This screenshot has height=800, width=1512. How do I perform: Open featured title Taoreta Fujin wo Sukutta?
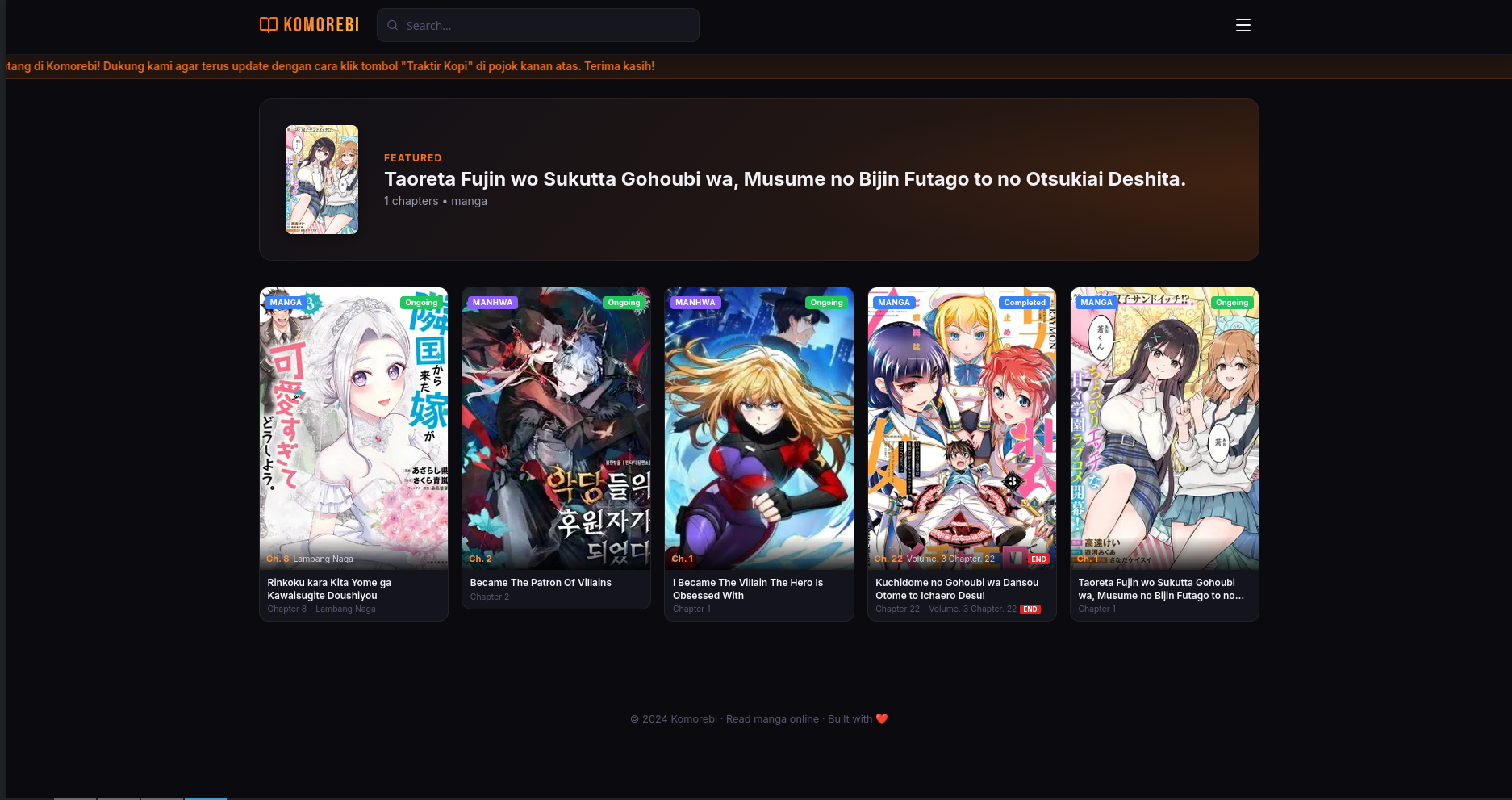point(784,179)
